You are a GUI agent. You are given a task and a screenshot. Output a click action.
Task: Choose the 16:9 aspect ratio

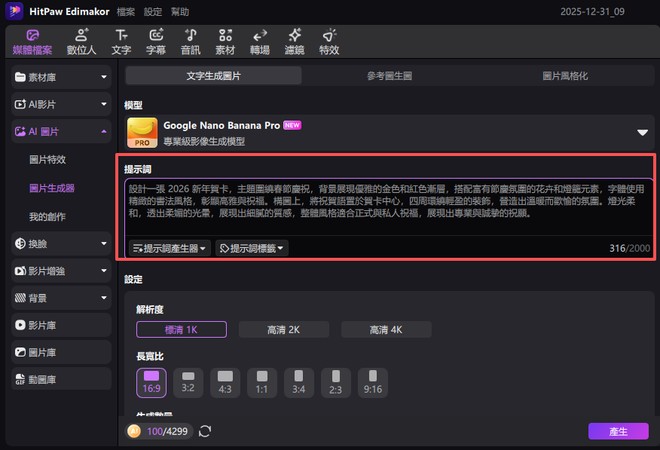(x=152, y=383)
